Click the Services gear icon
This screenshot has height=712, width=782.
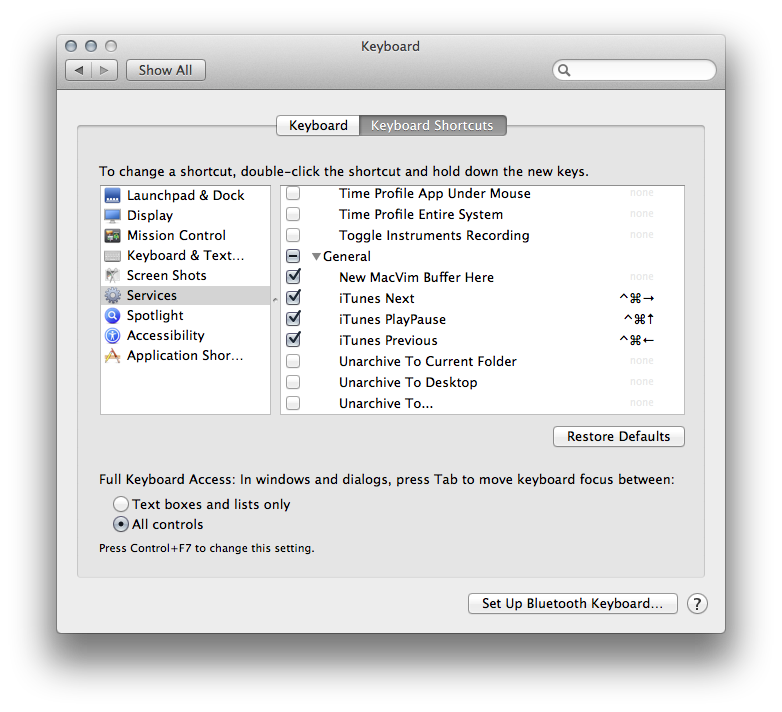click(112, 295)
